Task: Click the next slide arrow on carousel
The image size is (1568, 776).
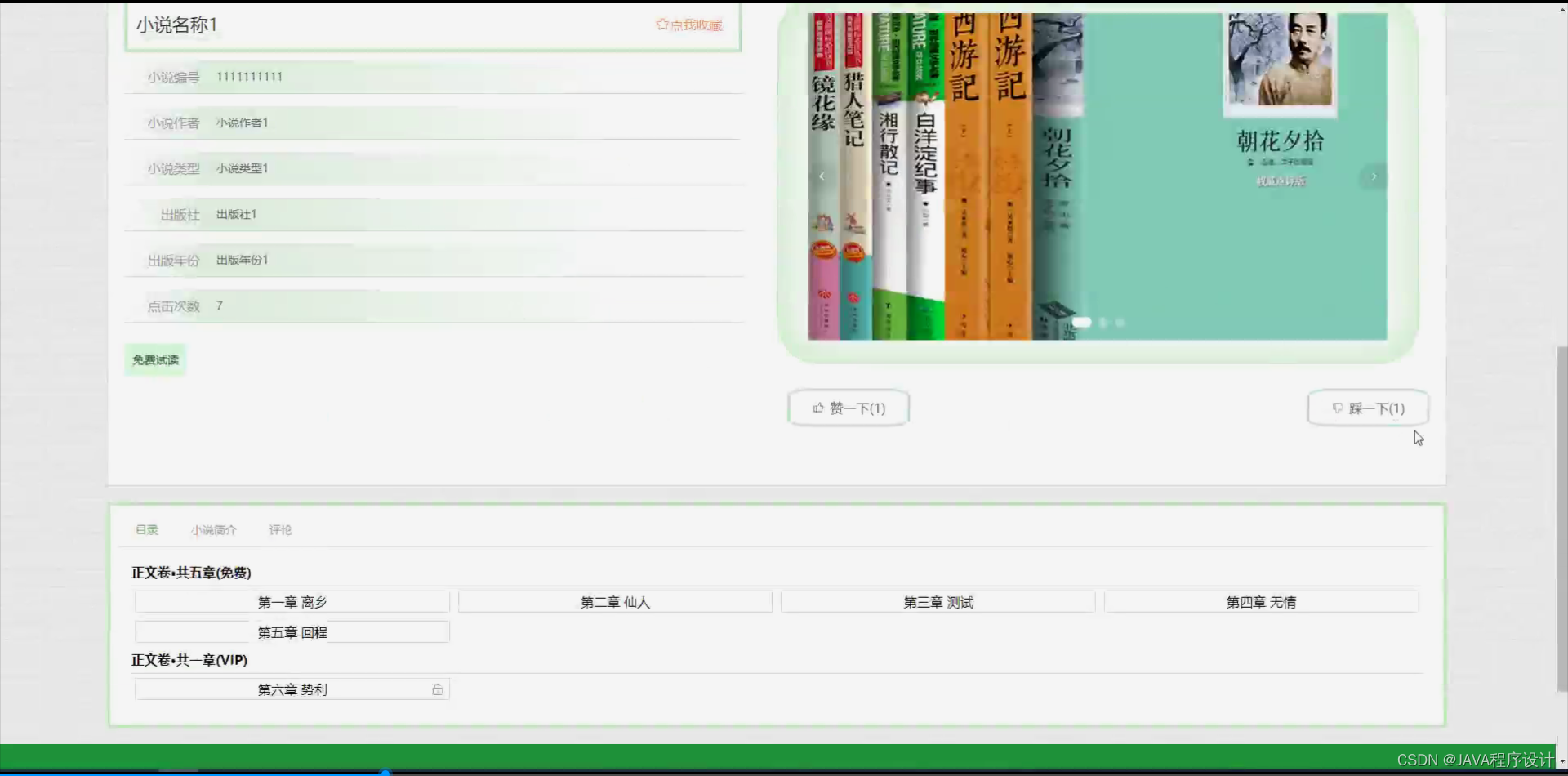Action: 1374,176
